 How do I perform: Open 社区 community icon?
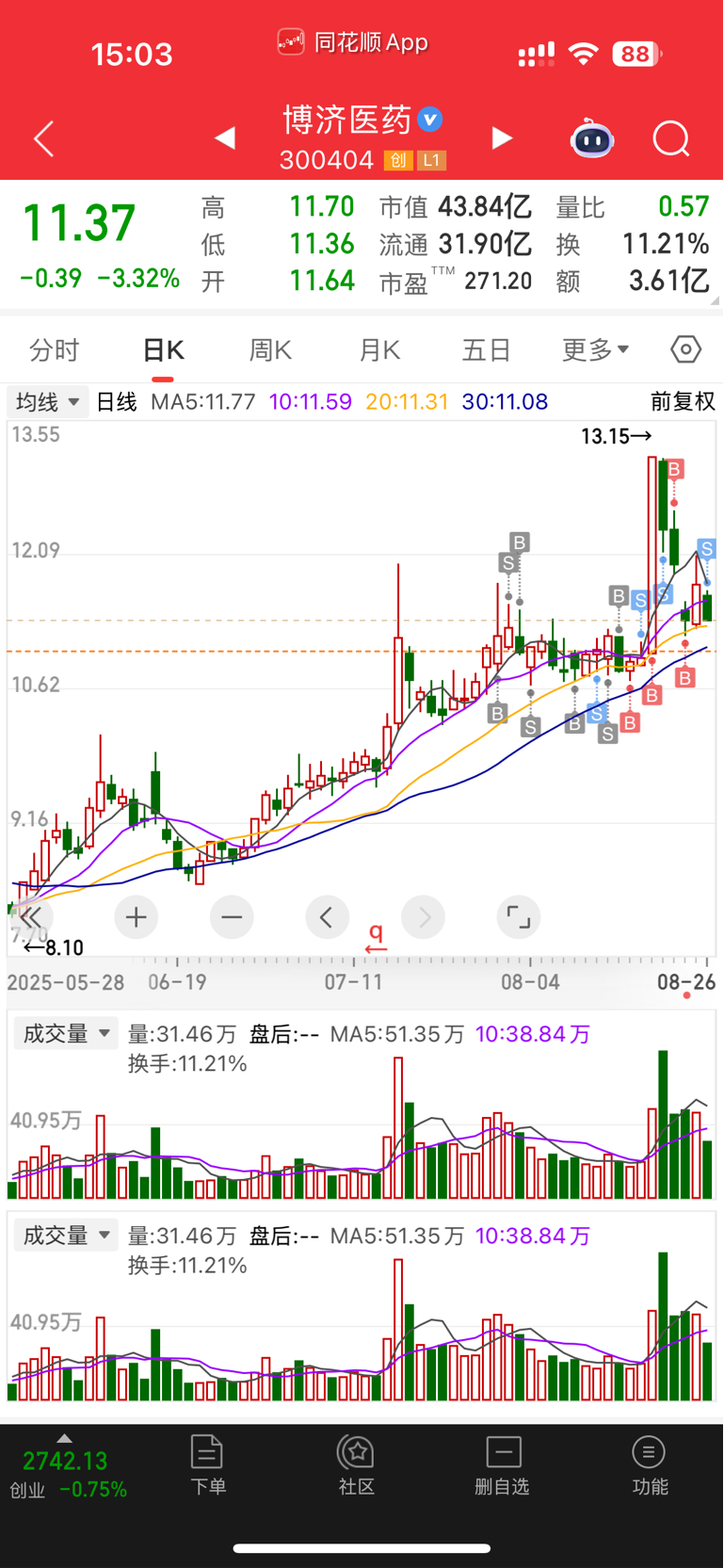(357, 1464)
